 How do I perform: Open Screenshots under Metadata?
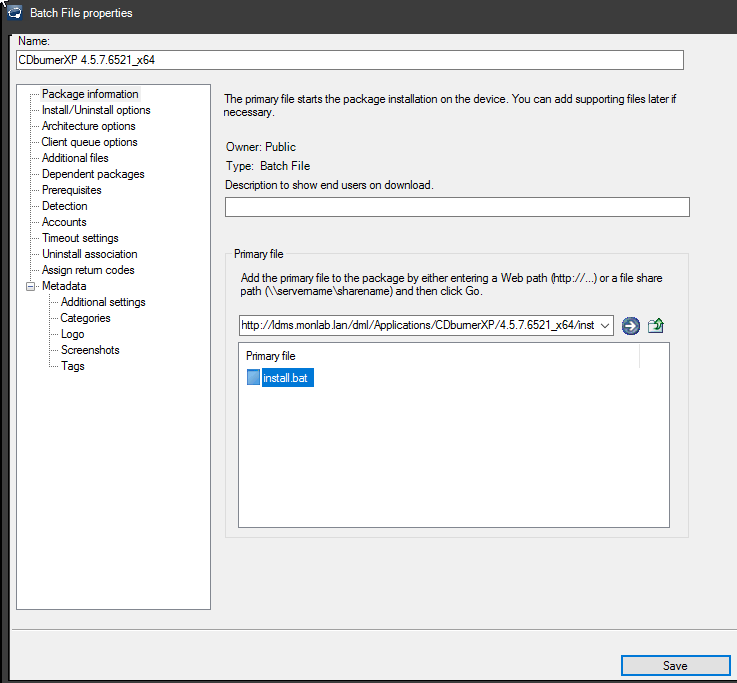coord(89,350)
